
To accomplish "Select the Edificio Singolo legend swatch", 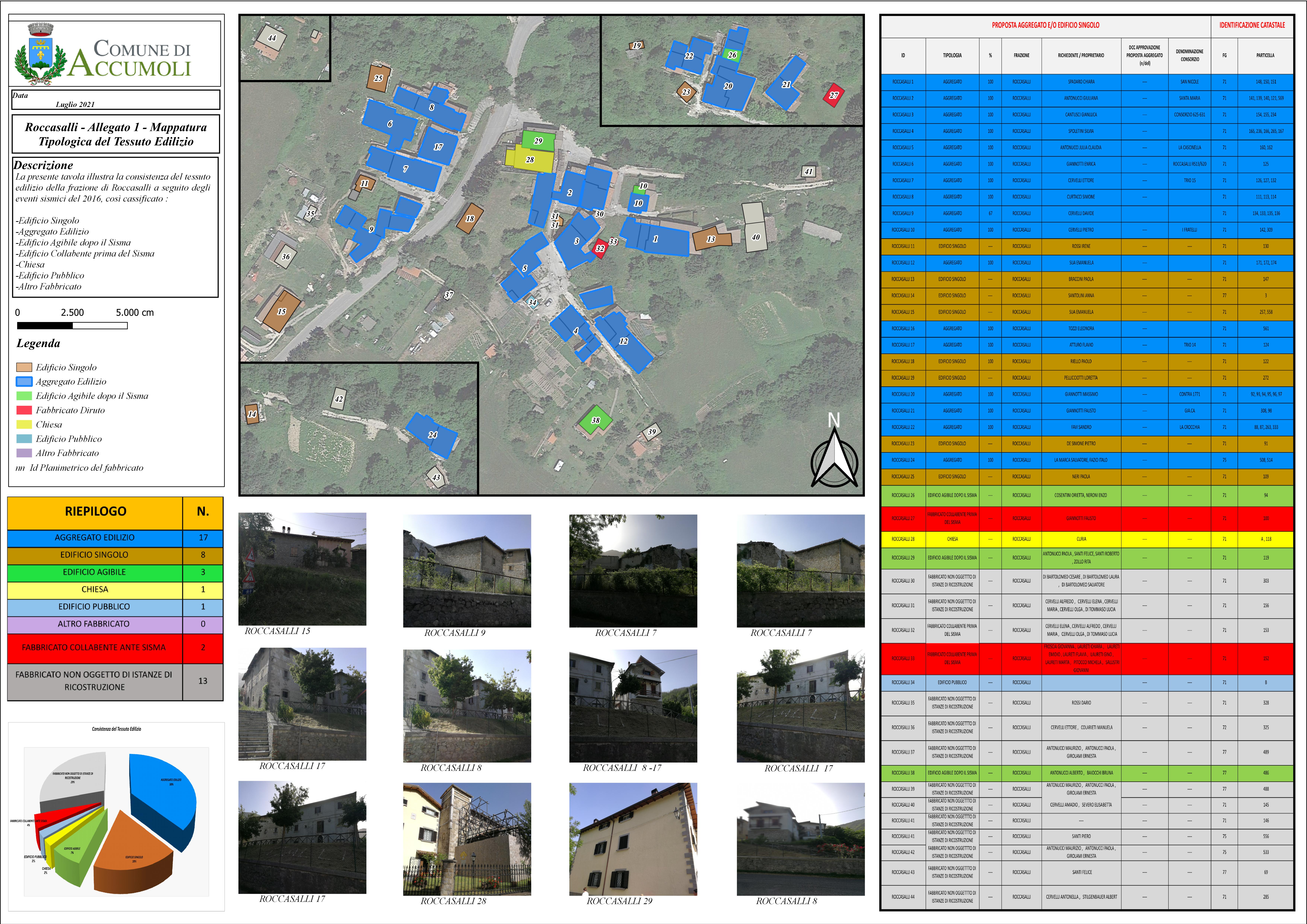I will click(x=24, y=368).
